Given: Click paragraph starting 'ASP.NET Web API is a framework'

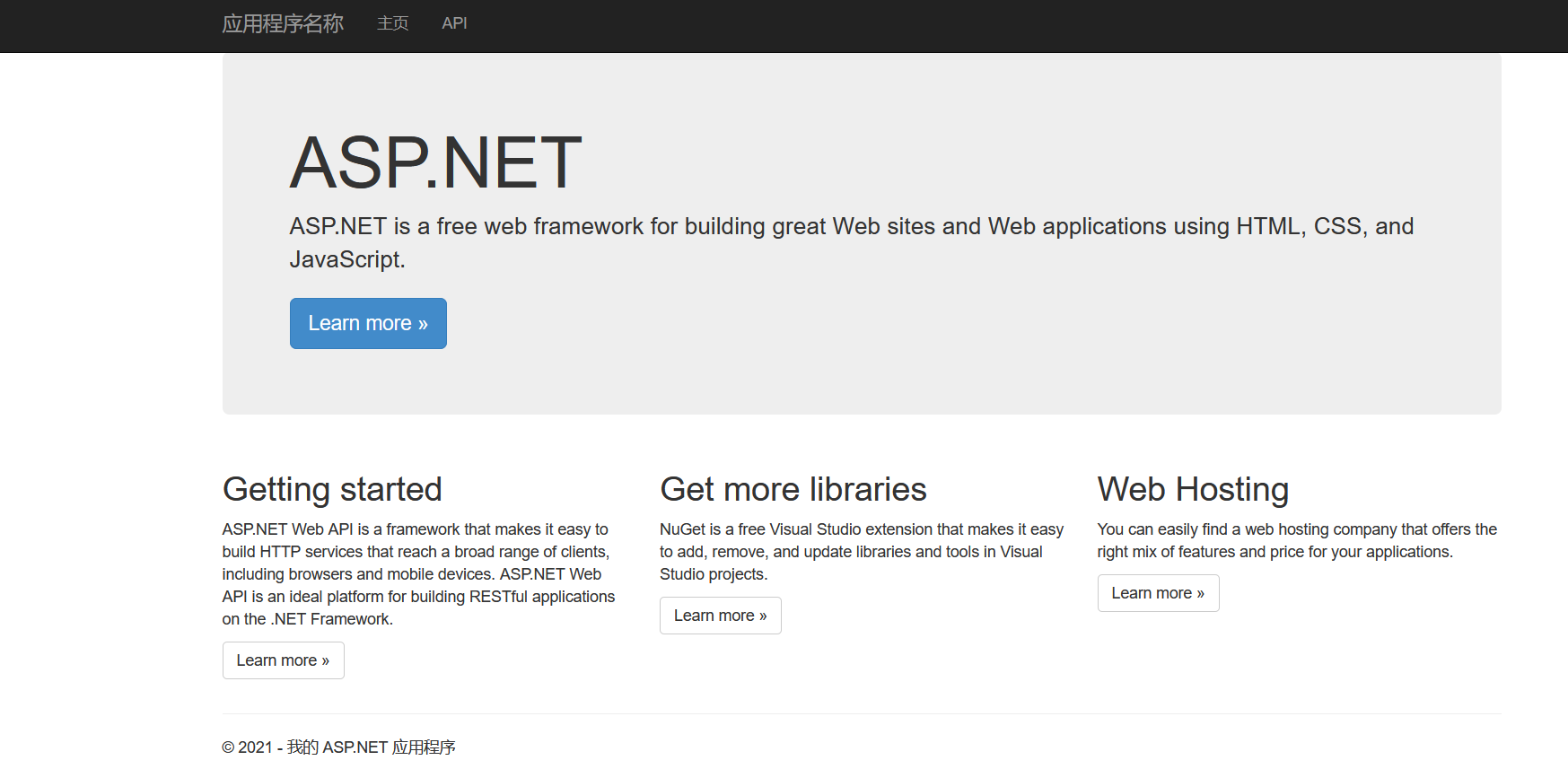Looking at the screenshot, I should pos(419,574).
